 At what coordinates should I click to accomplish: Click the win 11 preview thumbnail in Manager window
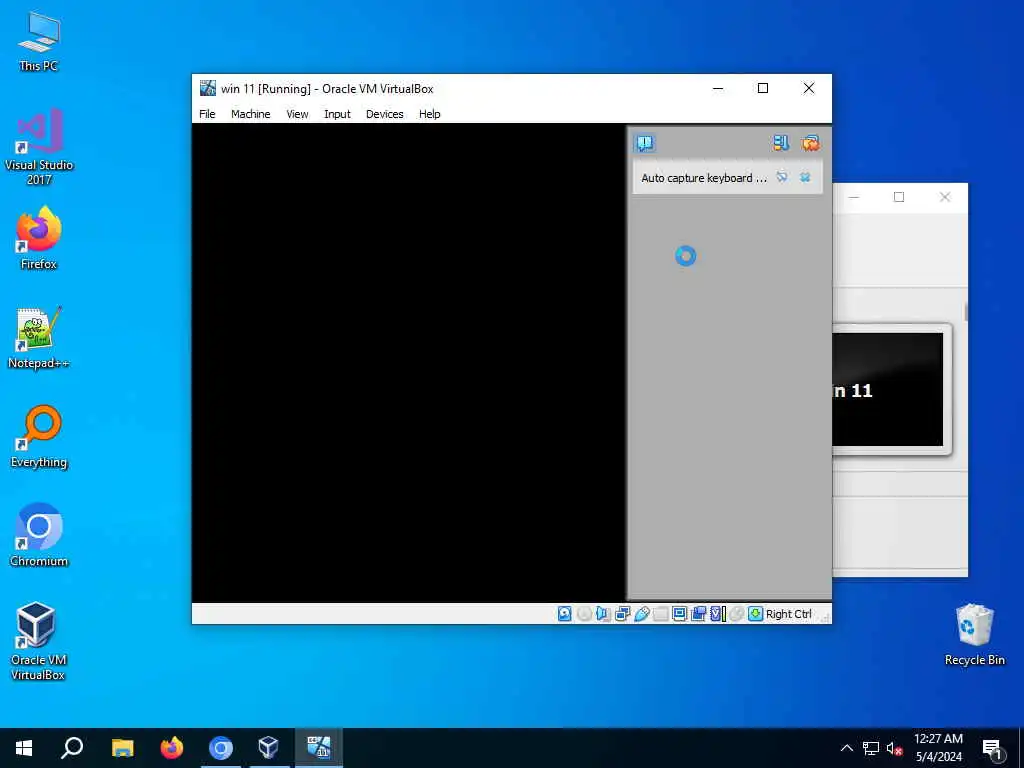(888, 389)
